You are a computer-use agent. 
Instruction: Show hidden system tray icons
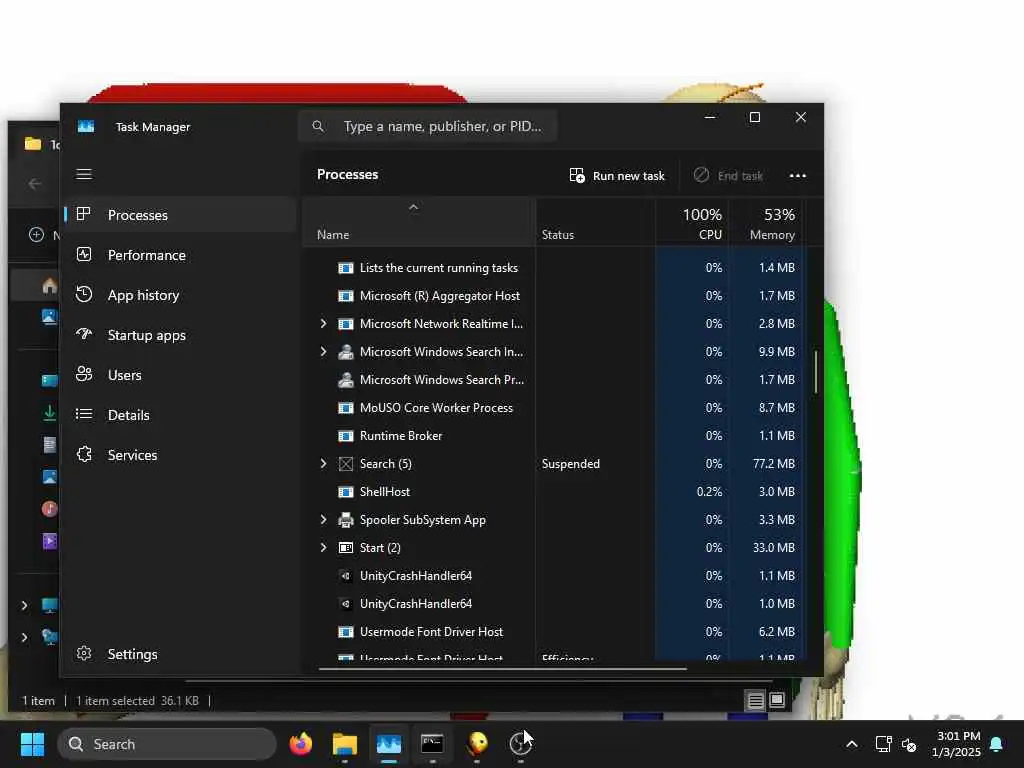click(852, 744)
